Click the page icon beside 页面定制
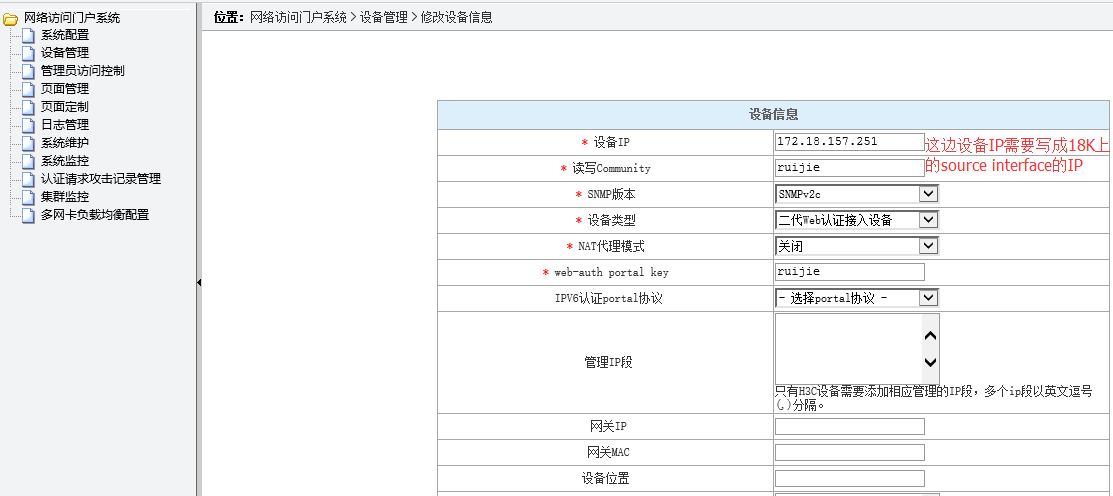Image resolution: width=1113 pixels, height=496 pixels. point(28,107)
